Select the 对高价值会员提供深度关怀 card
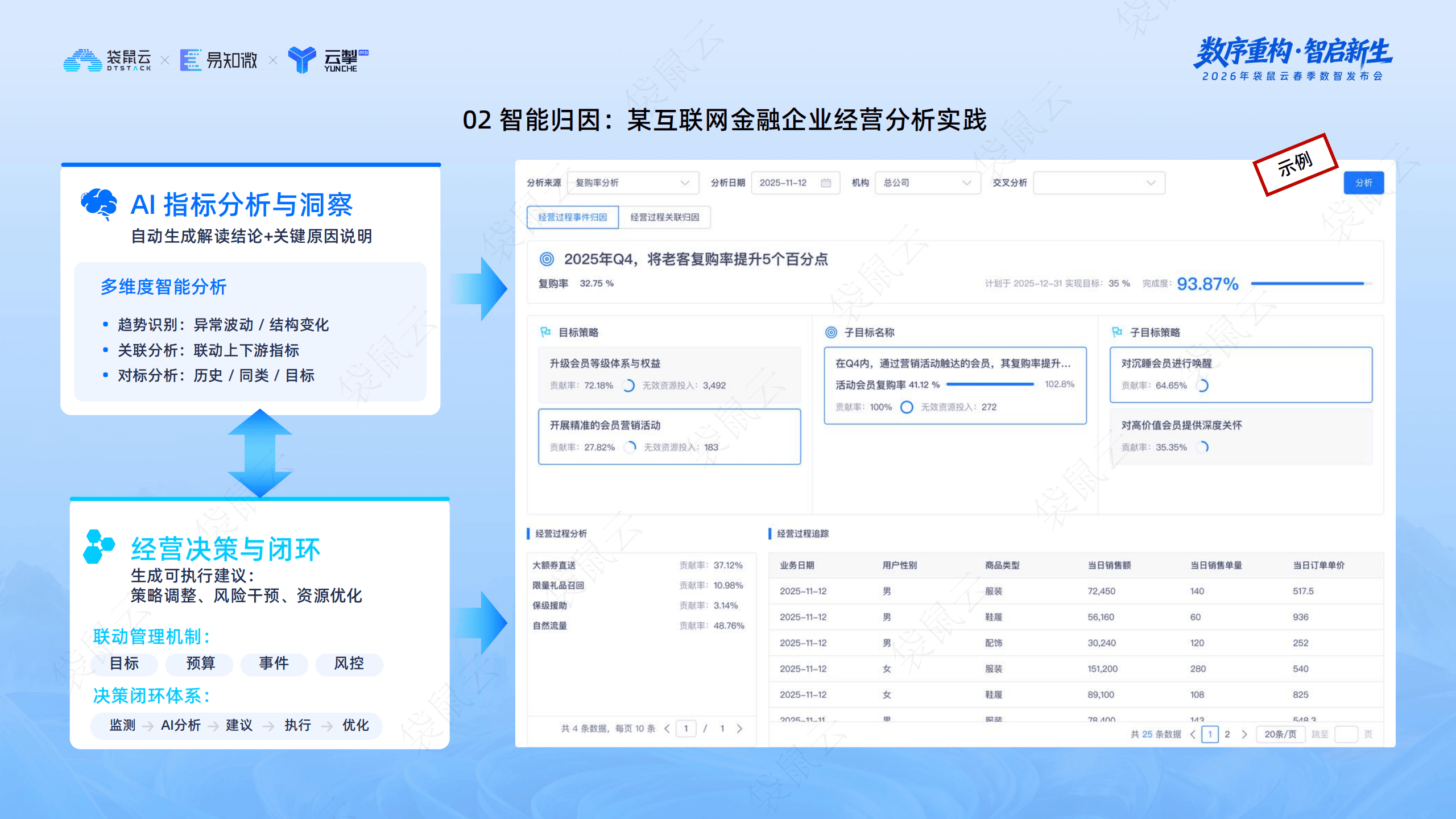The height and width of the screenshot is (819, 1456). tap(1241, 437)
